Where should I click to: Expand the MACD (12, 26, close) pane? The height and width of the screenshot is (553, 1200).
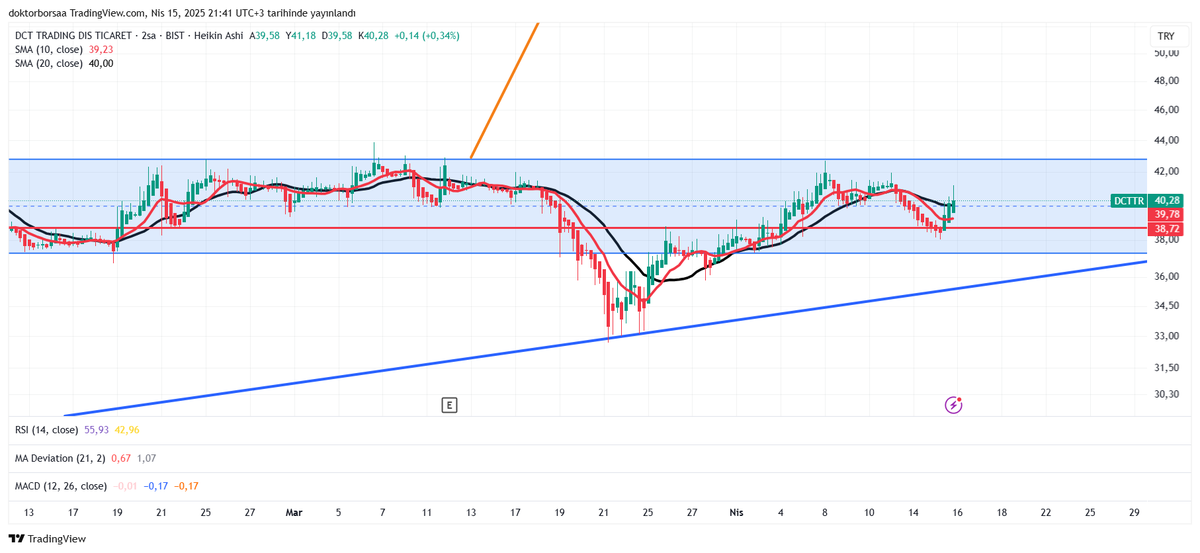pyautogui.click(x=60, y=486)
